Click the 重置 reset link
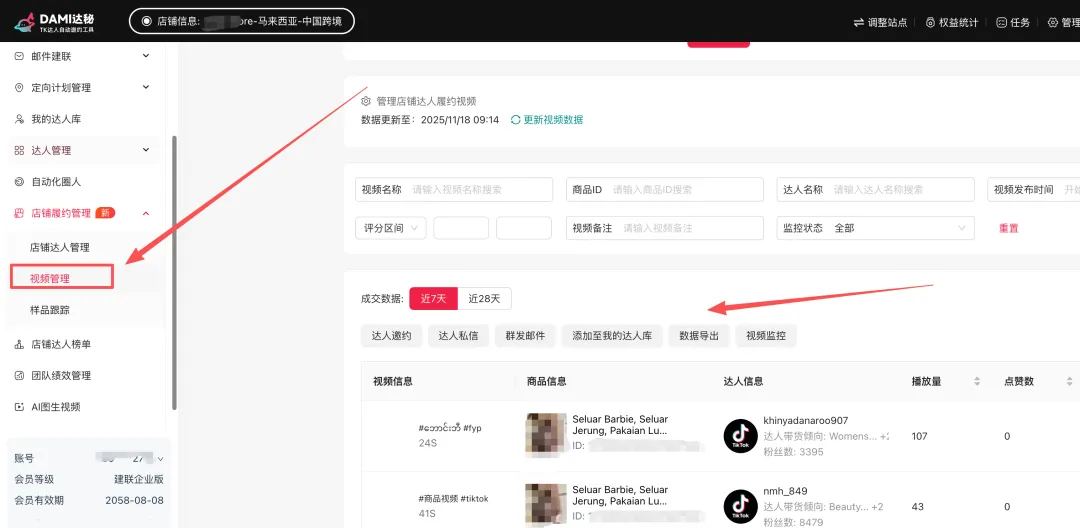 pos(1008,229)
